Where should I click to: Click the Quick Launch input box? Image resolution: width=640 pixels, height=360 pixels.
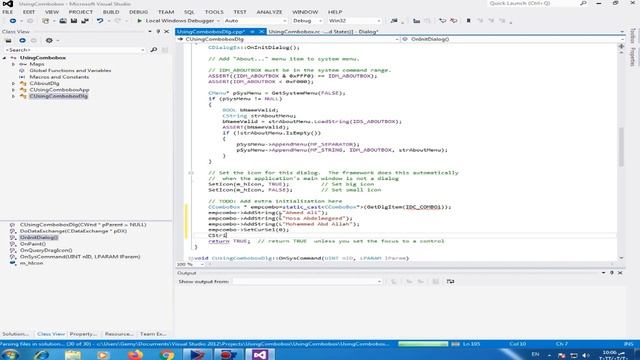pos(533,3)
